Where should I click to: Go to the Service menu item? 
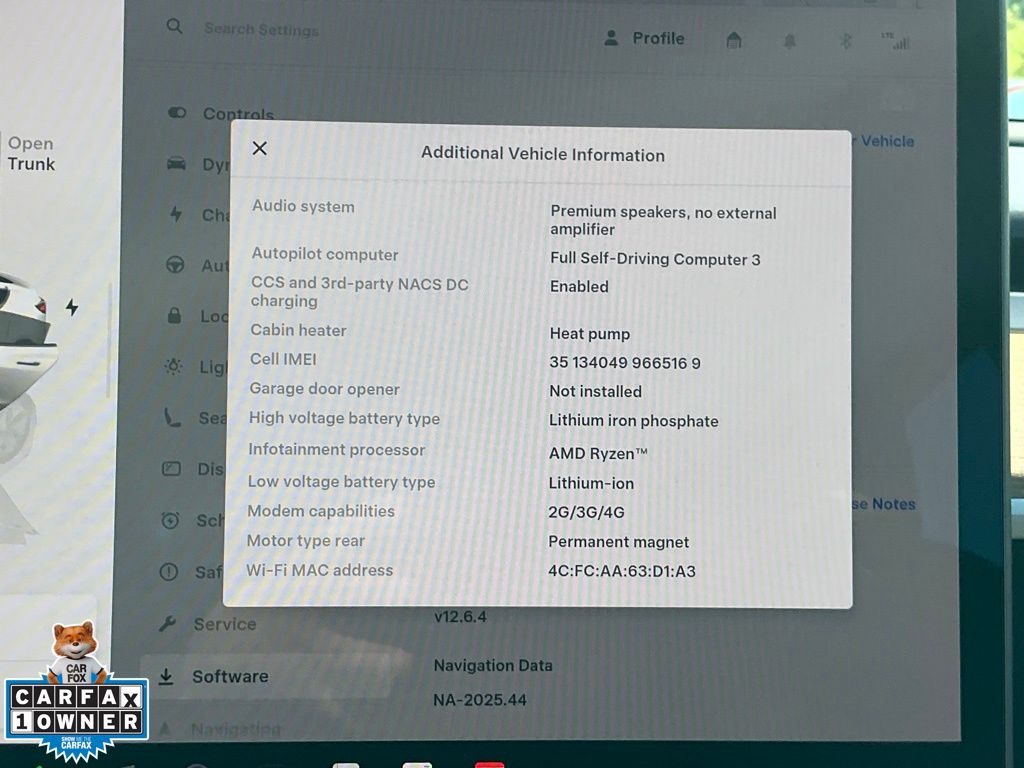[x=223, y=624]
